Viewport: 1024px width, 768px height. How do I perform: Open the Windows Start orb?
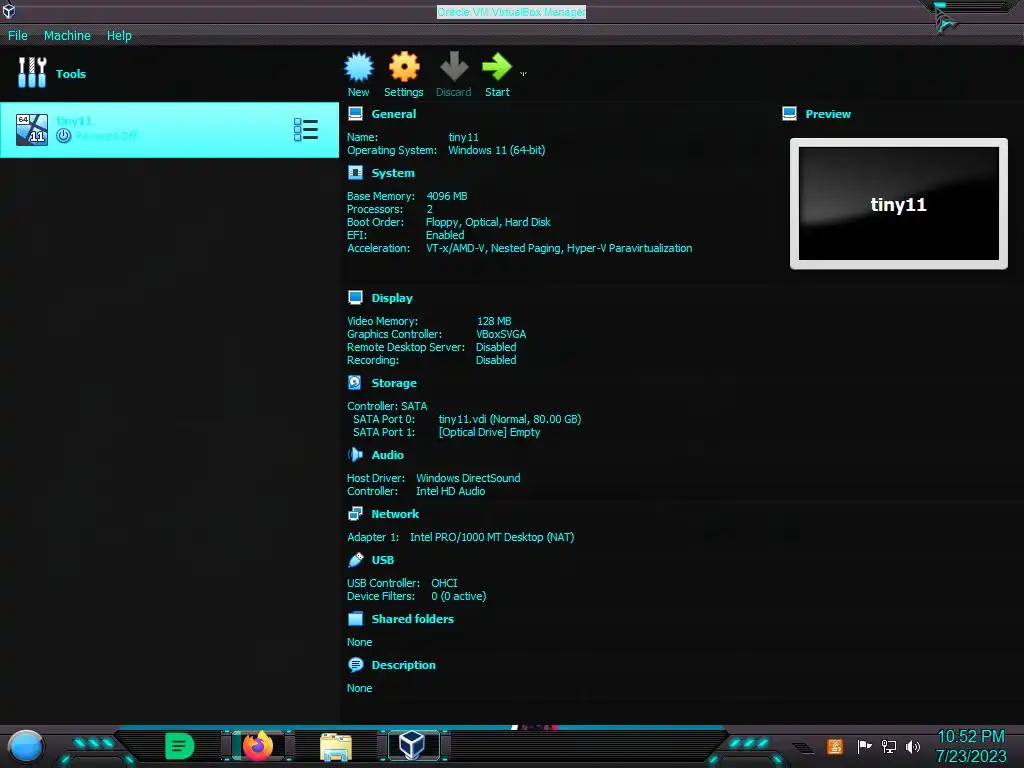pyautogui.click(x=26, y=747)
